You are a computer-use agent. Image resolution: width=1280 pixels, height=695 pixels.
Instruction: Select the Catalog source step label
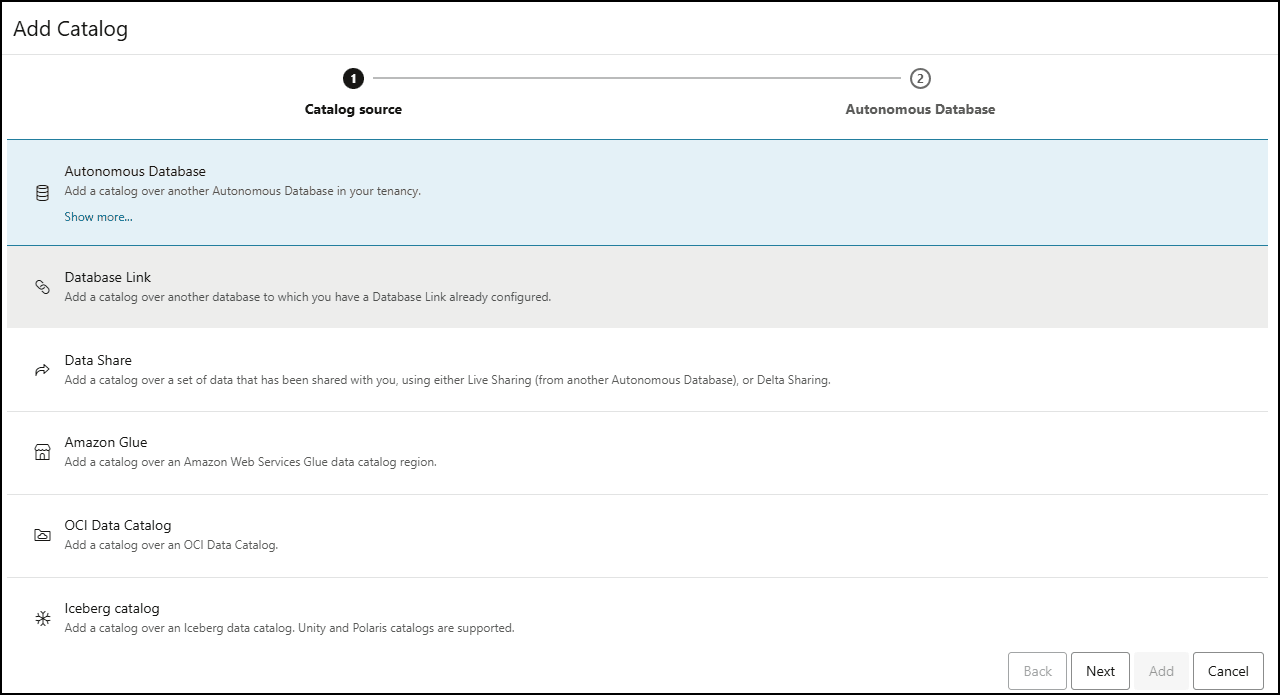pos(353,109)
